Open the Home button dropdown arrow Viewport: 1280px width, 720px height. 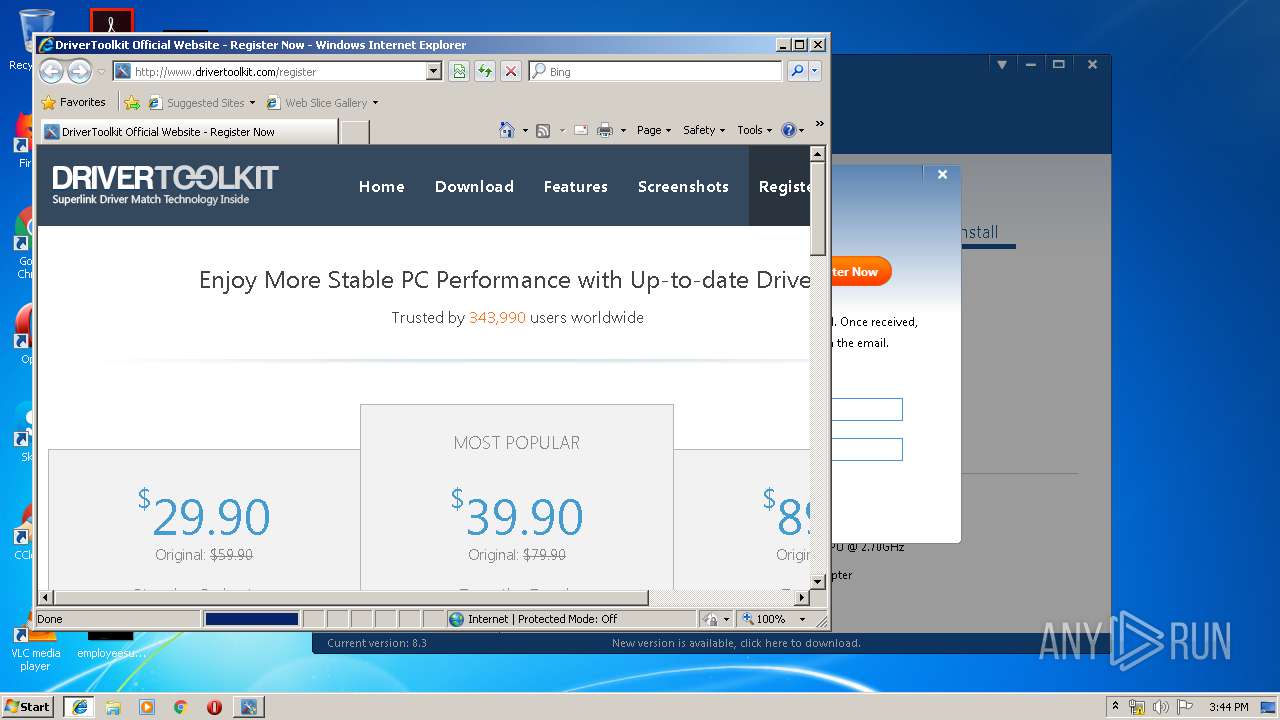pos(525,130)
